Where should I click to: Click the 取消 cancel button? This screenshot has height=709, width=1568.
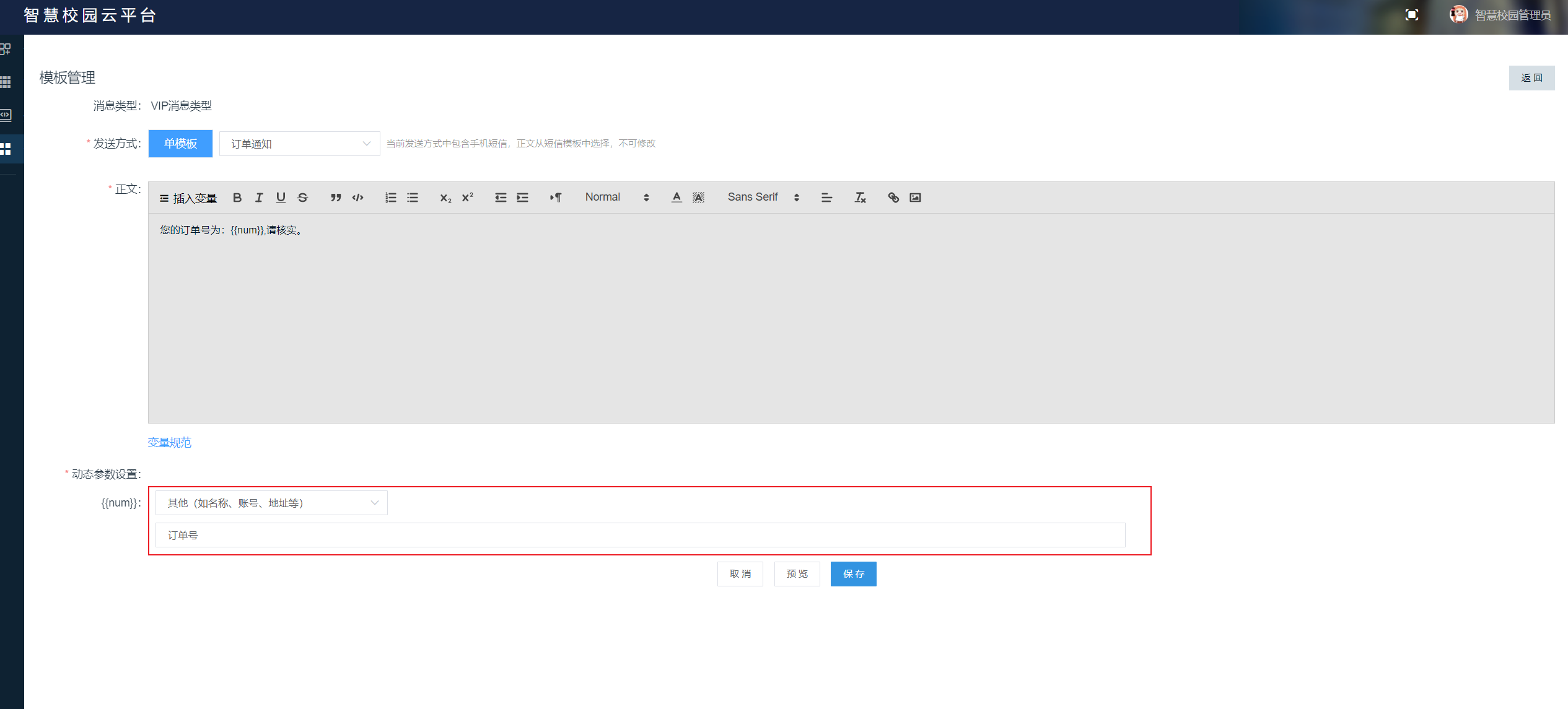coord(740,574)
